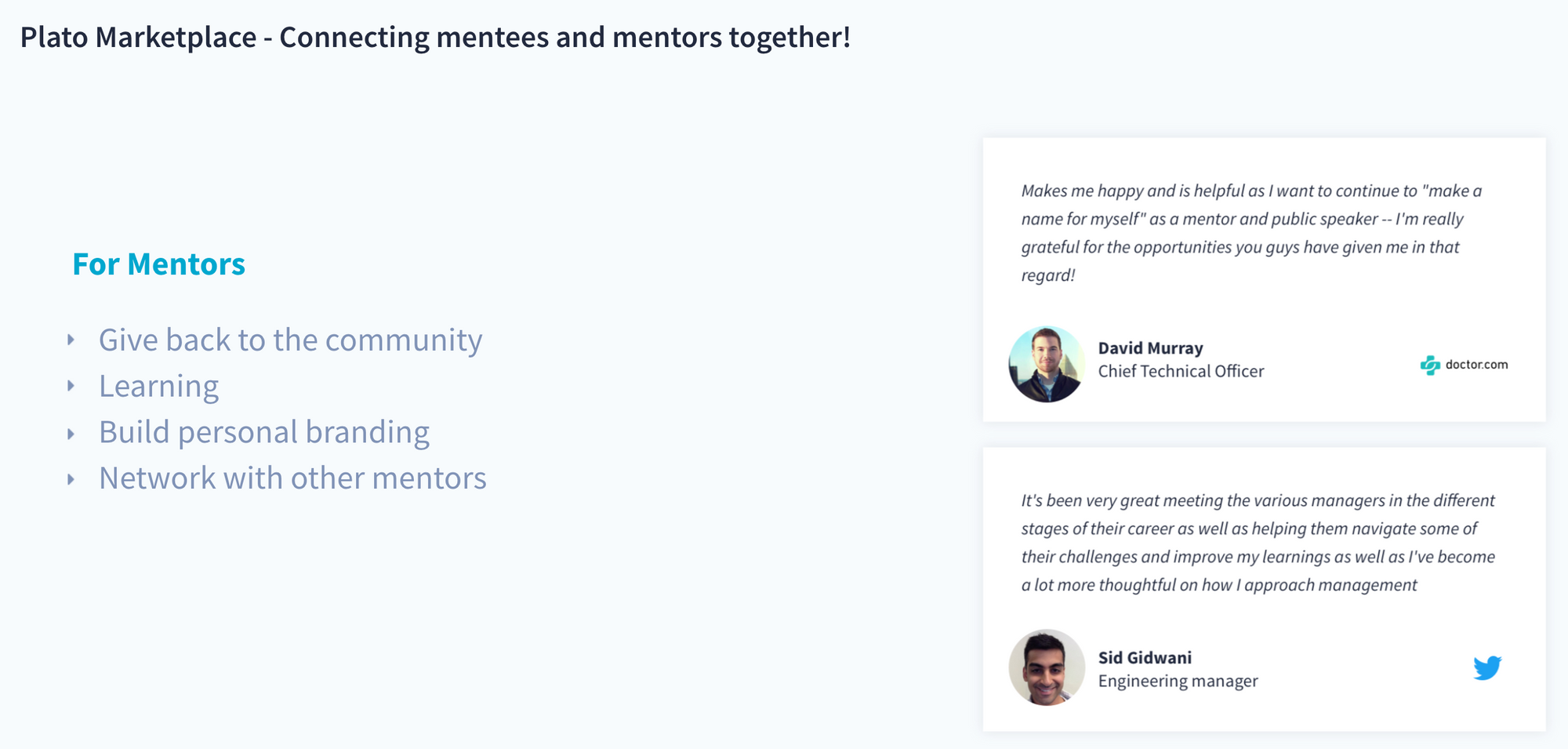Select the Build personal branding item
Viewport: 1568px width, 749px height.
click(263, 432)
